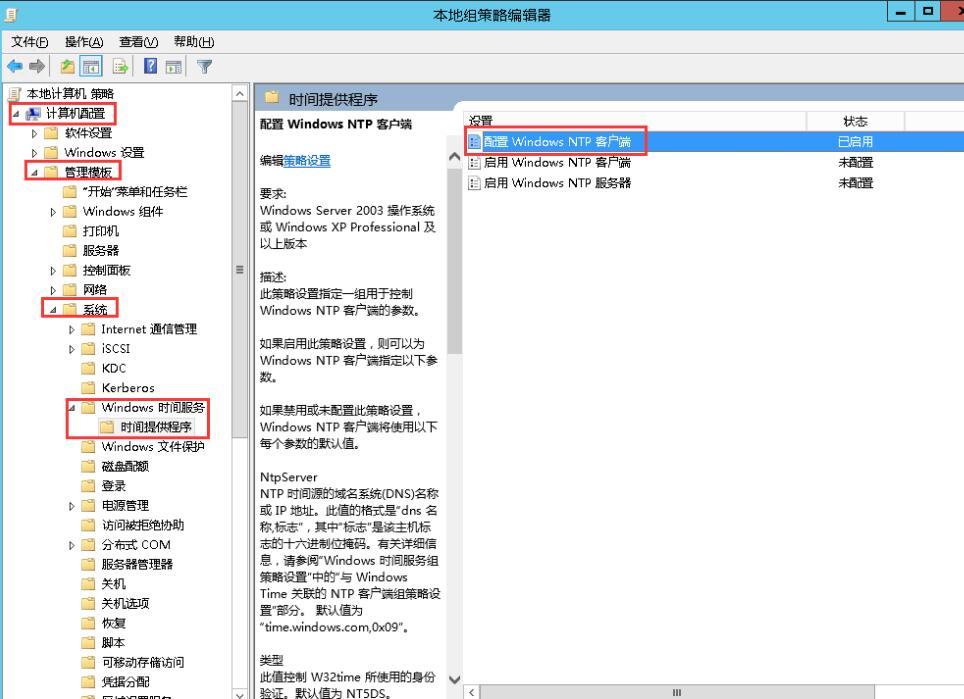Select the 启用 Windows NTP 客户端 policy row
Viewport: 964px width, 699px height.
coord(713,162)
